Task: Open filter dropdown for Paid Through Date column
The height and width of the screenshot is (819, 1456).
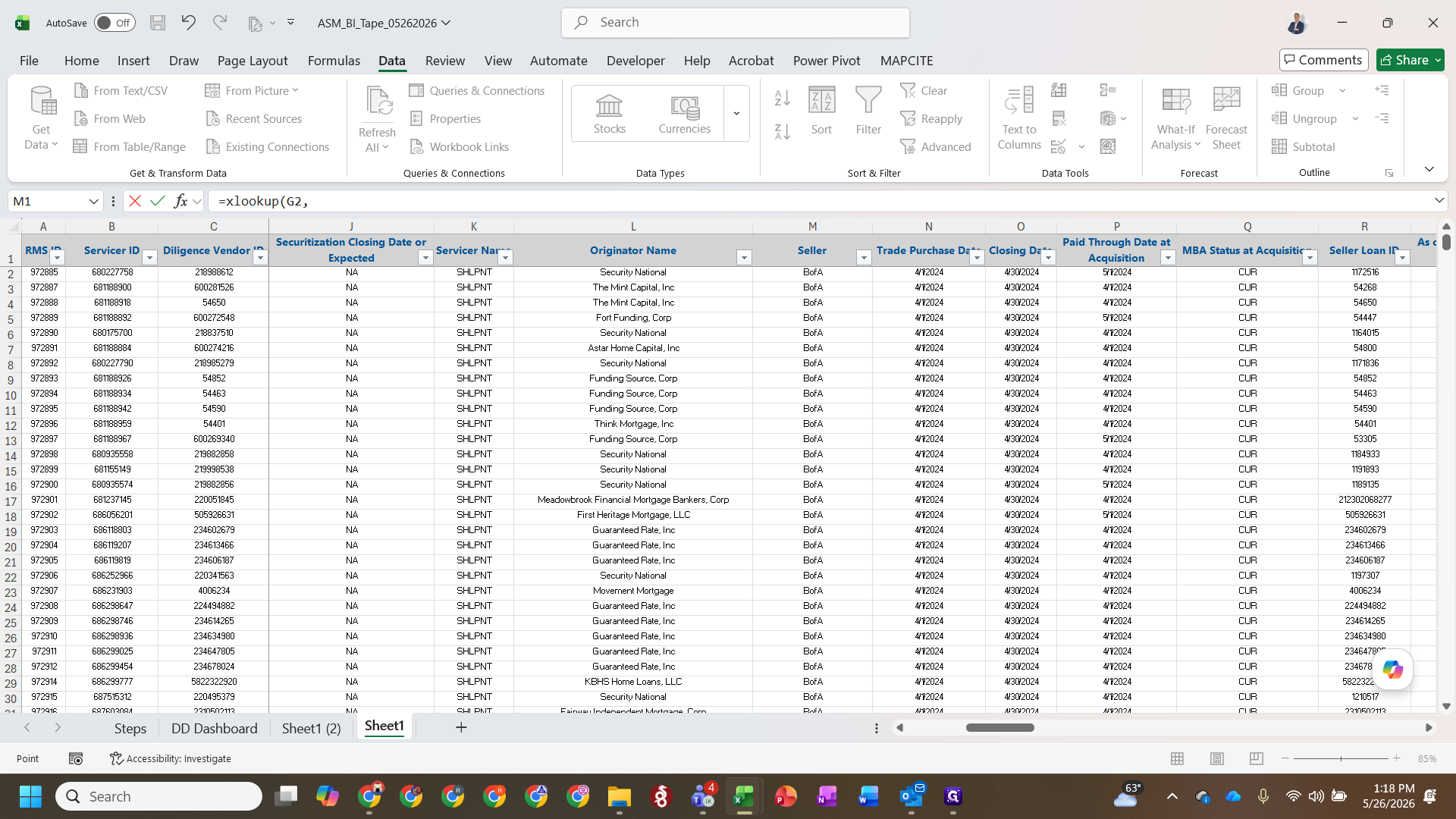Action: (1168, 258)
